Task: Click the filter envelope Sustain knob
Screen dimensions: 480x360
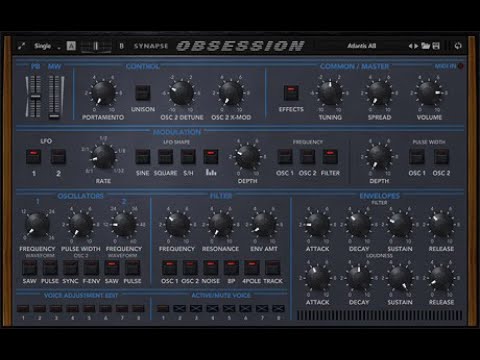Action: click(x=400, y=224)
